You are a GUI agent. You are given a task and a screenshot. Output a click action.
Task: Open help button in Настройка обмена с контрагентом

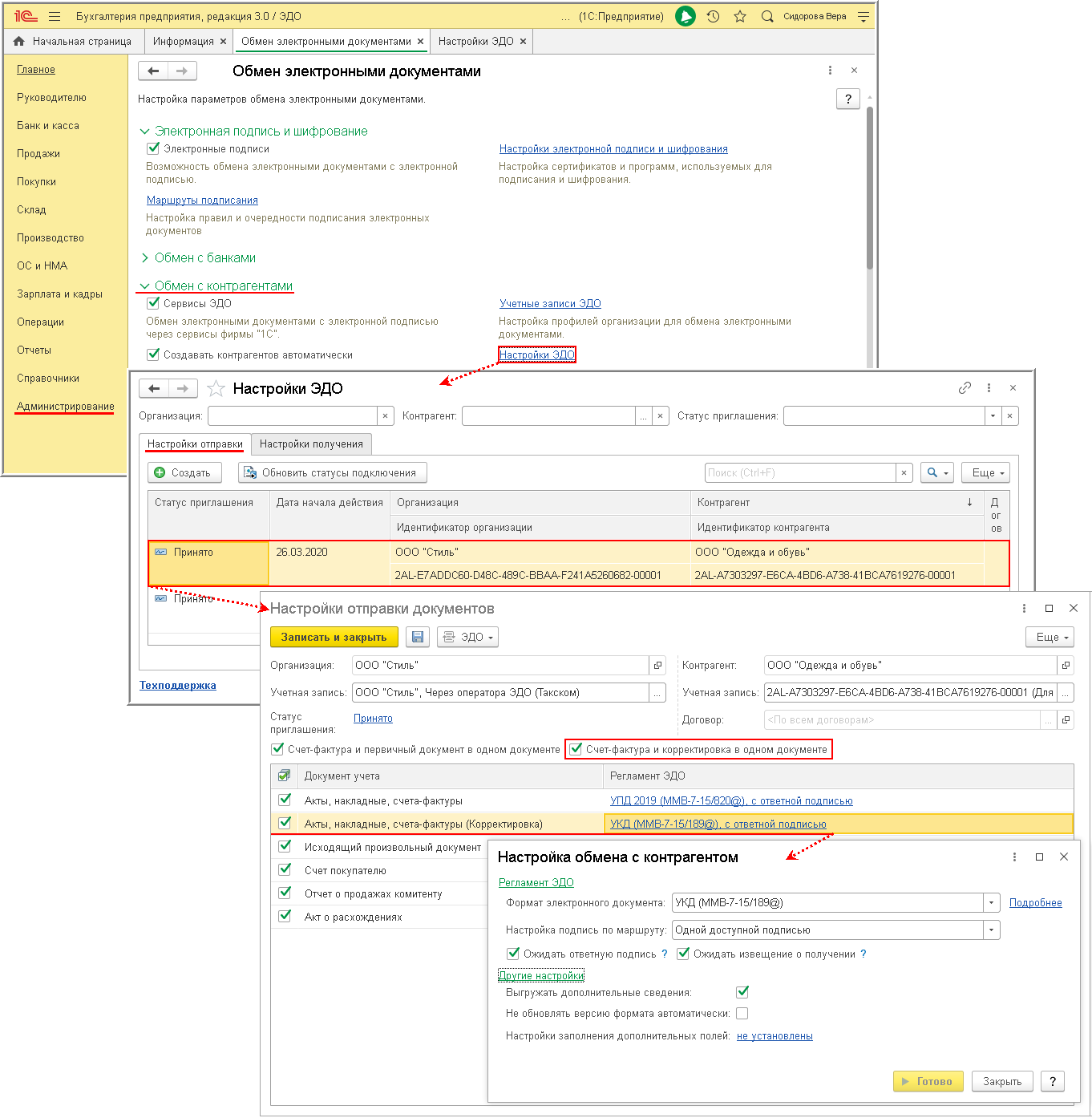[x=1053, y=1081]
